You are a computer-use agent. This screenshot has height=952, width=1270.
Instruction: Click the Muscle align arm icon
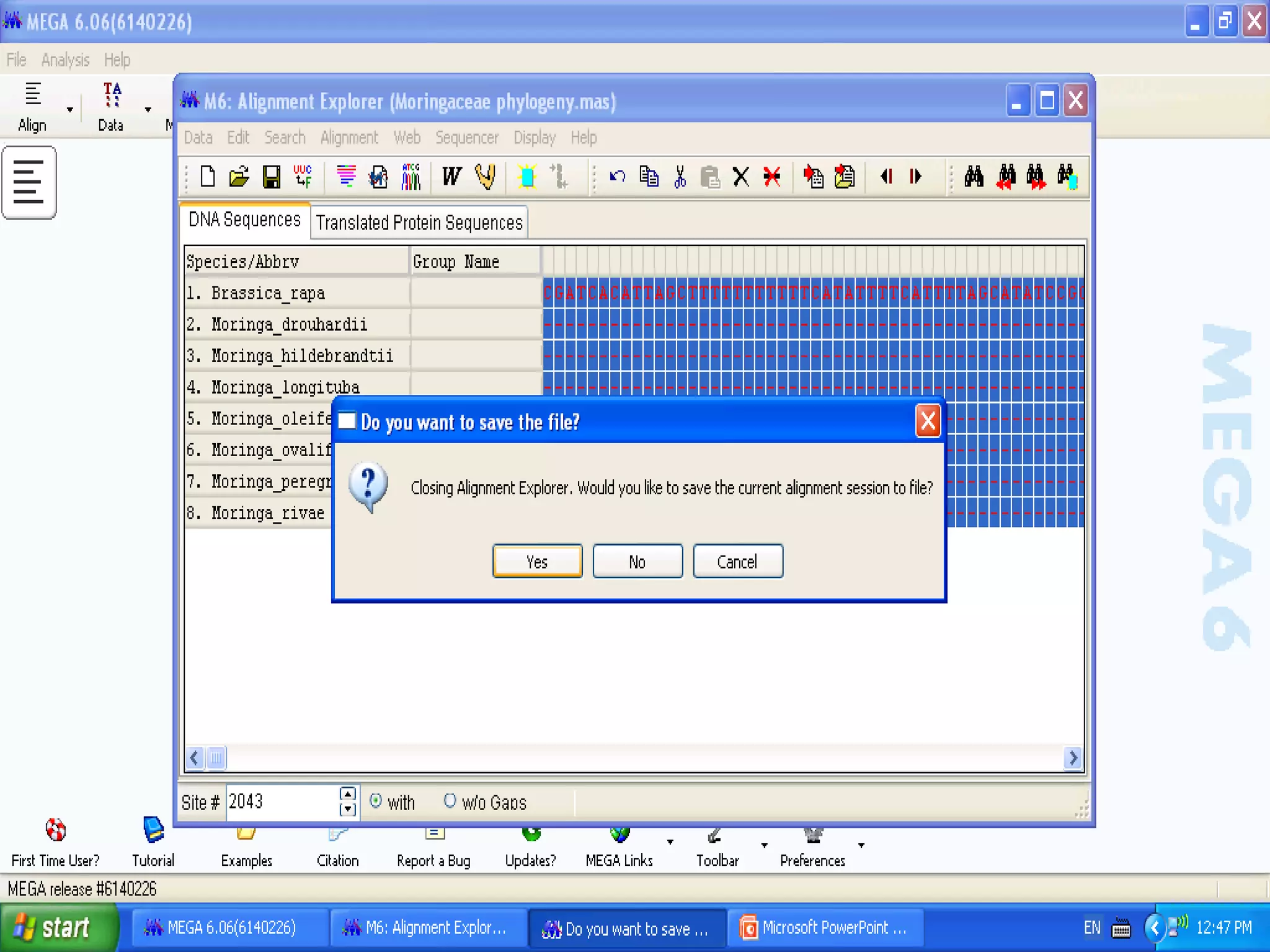pyautogui.click(x=485, y=177)
